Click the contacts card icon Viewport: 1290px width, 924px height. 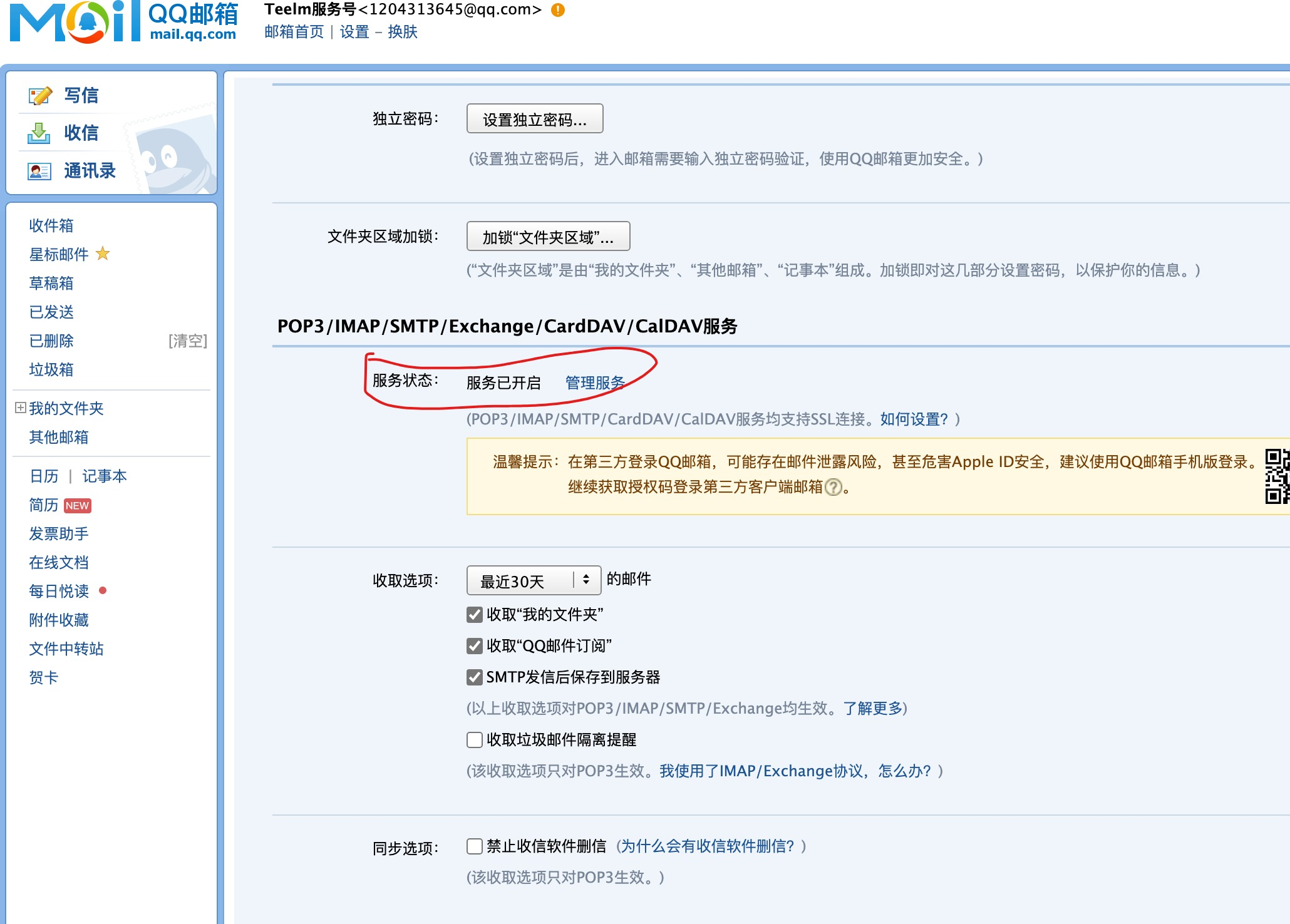pos(39,171)
